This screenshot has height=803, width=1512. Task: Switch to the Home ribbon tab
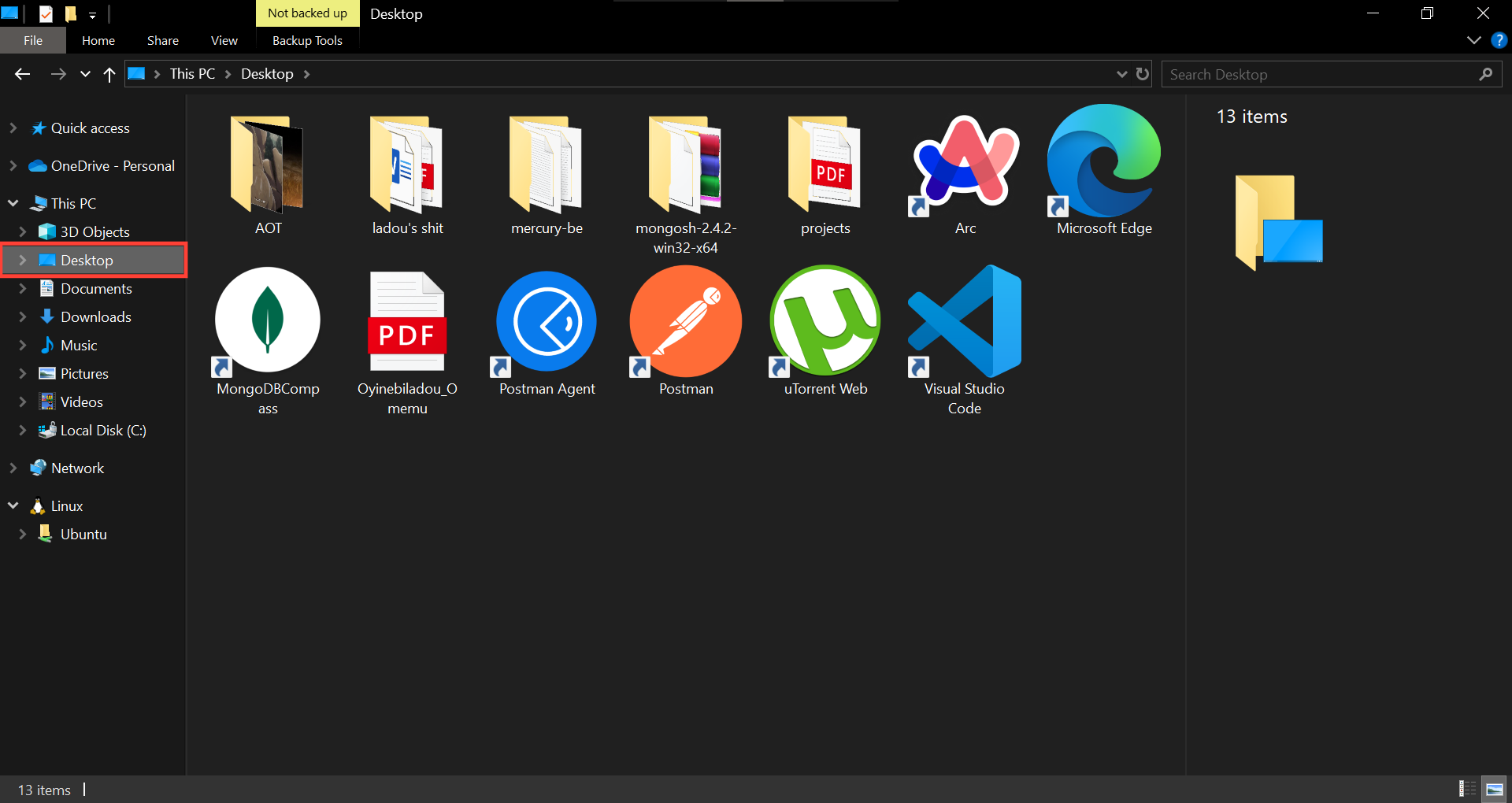coord(98,40)
